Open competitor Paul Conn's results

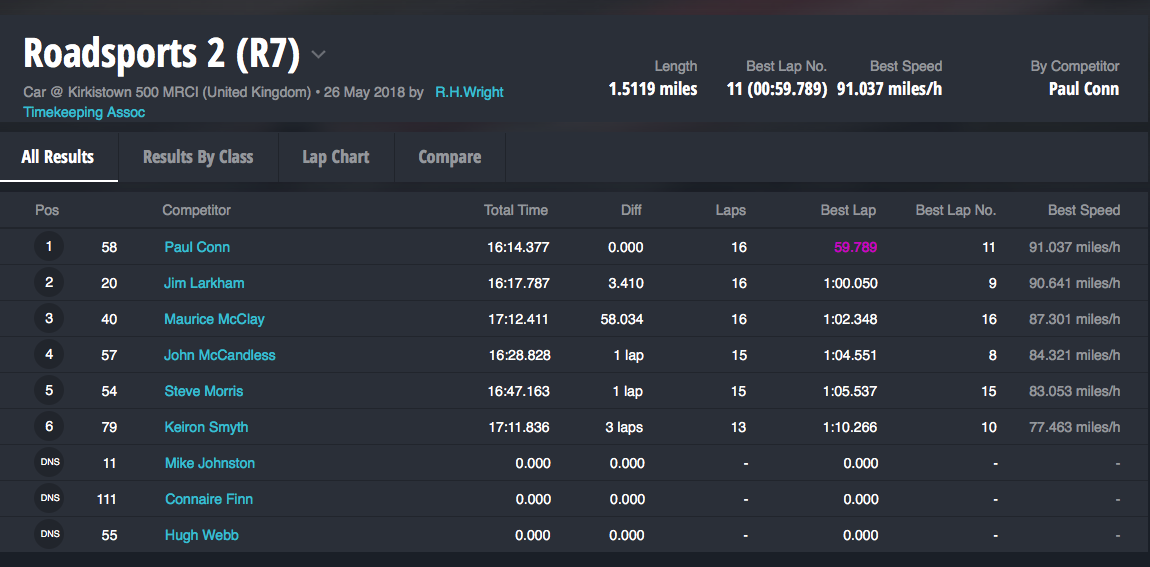197,247
